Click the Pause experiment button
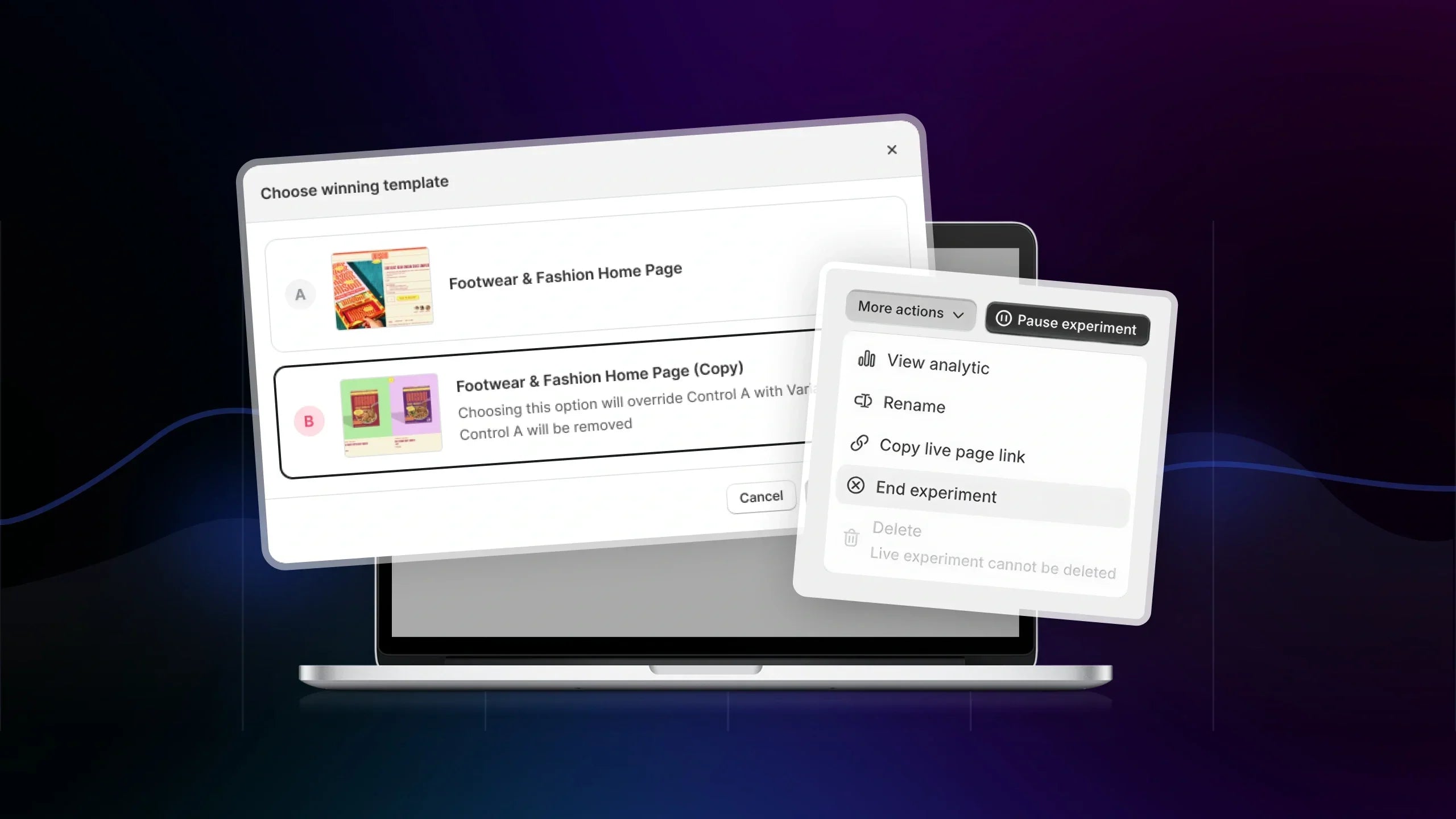The image size is (1456, 819). coord(1068,323)
